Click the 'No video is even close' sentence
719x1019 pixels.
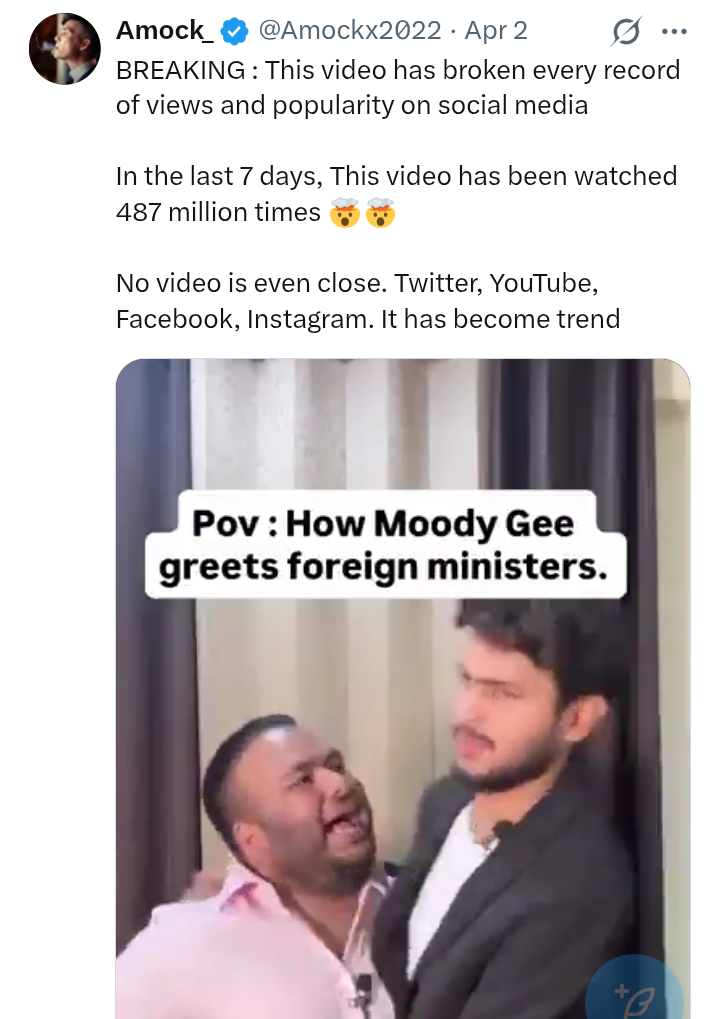[250, 283]
